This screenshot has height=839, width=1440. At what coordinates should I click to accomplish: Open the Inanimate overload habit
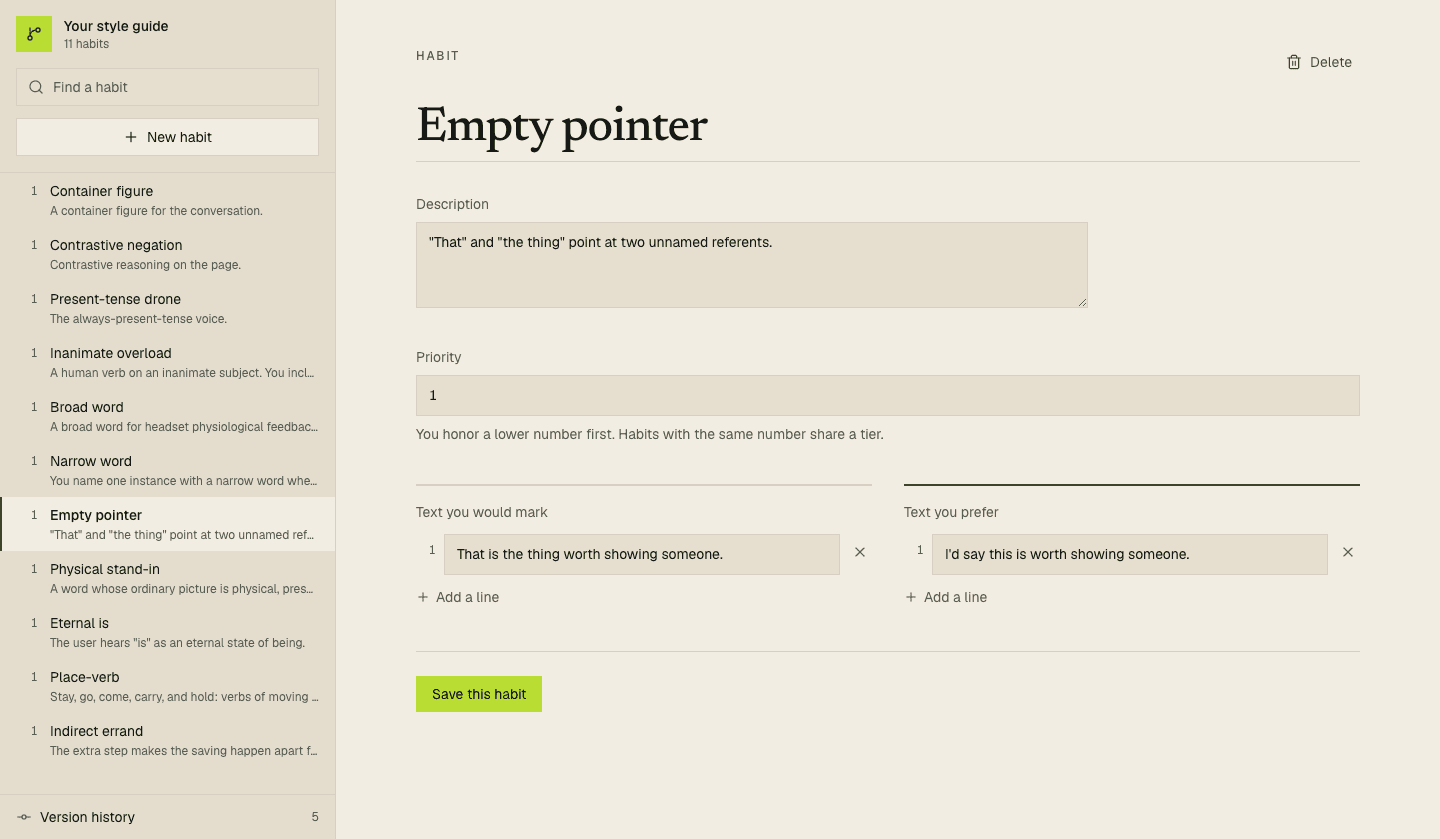(x=167, y=362)
